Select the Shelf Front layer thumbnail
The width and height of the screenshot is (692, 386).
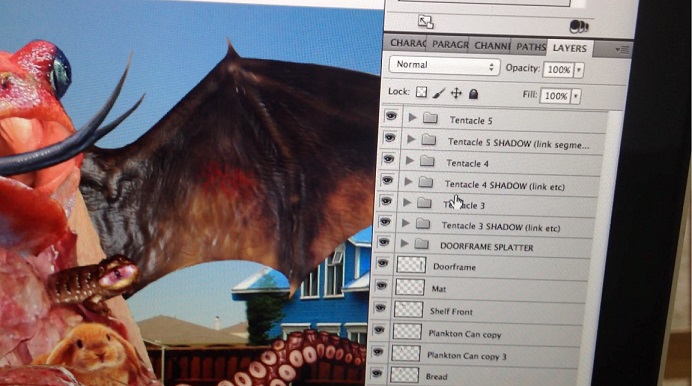click(x=408, y=309)
